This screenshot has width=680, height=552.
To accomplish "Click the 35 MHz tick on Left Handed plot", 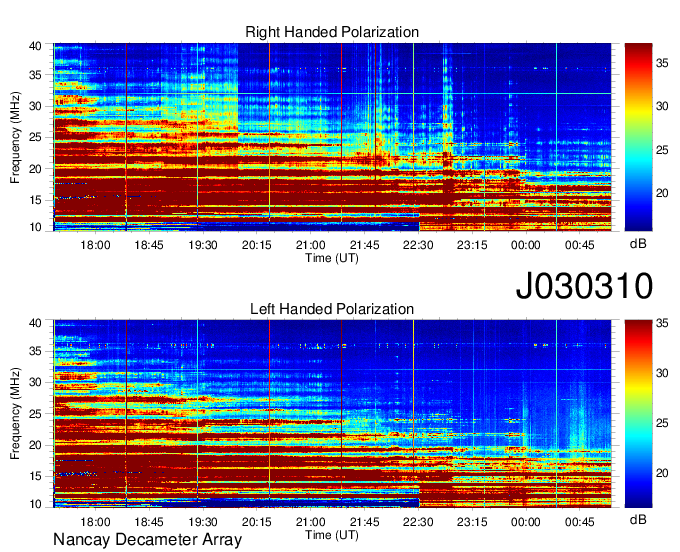I will 35,352.
